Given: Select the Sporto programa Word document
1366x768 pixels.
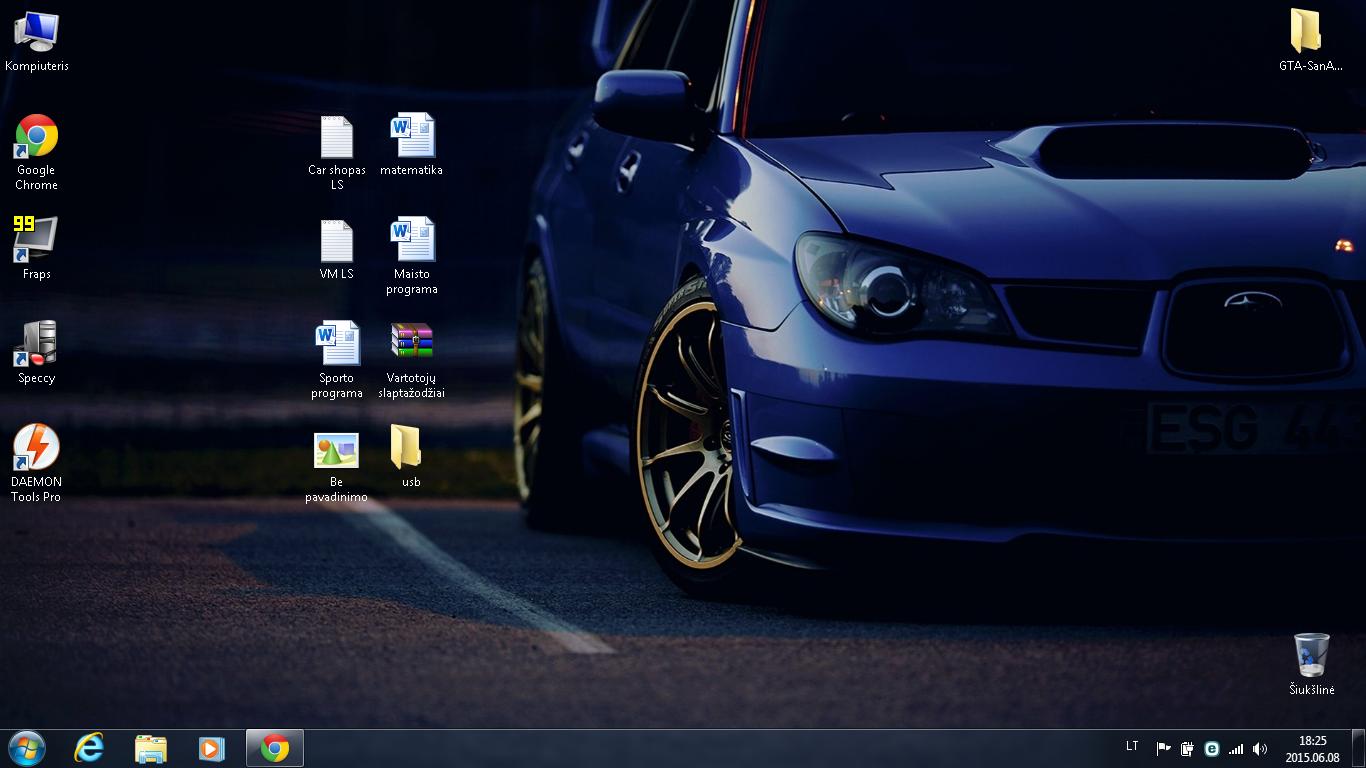Looking at the screenshot, I should tap(337, 360).
